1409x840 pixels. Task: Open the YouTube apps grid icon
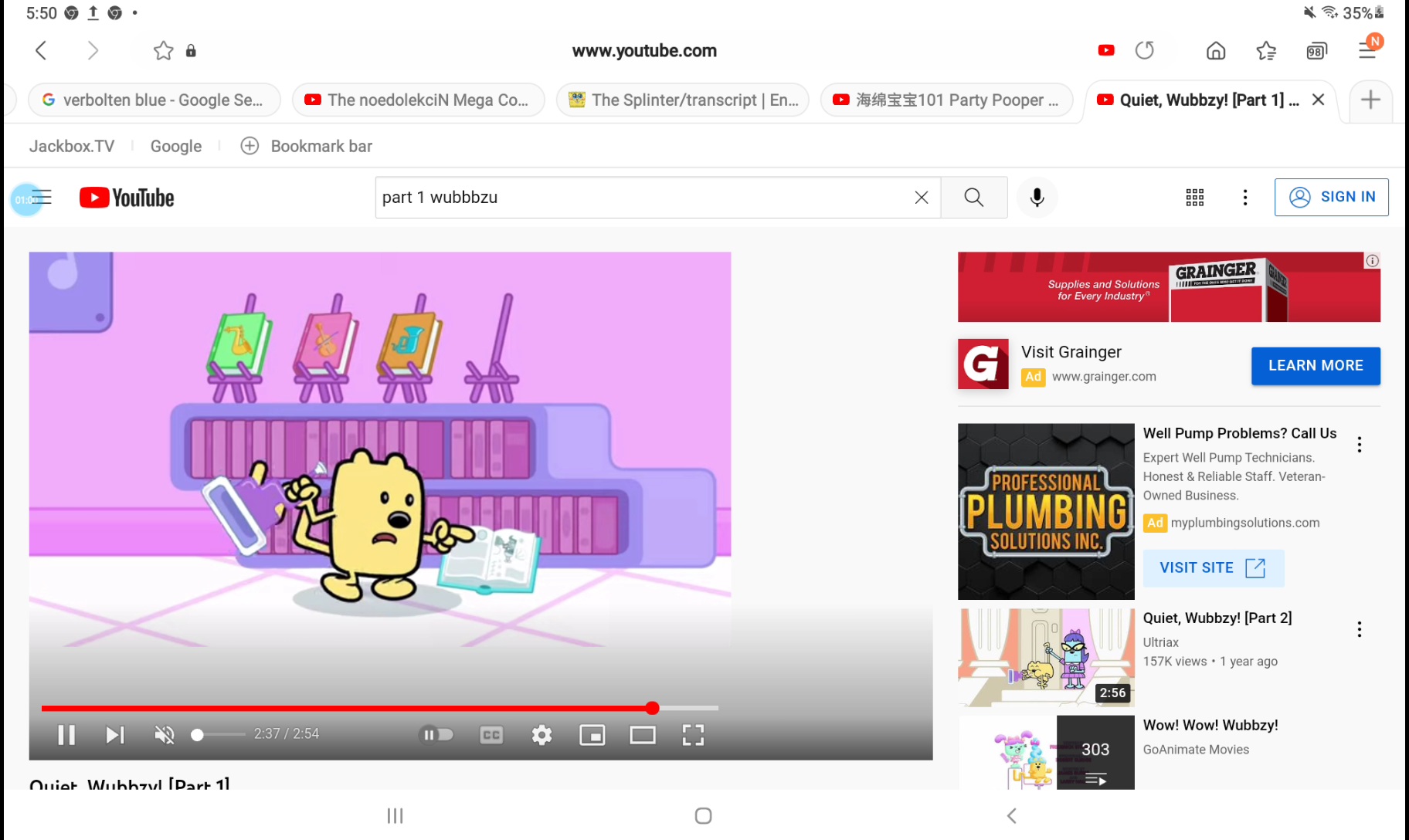[x=1195, y=198]
